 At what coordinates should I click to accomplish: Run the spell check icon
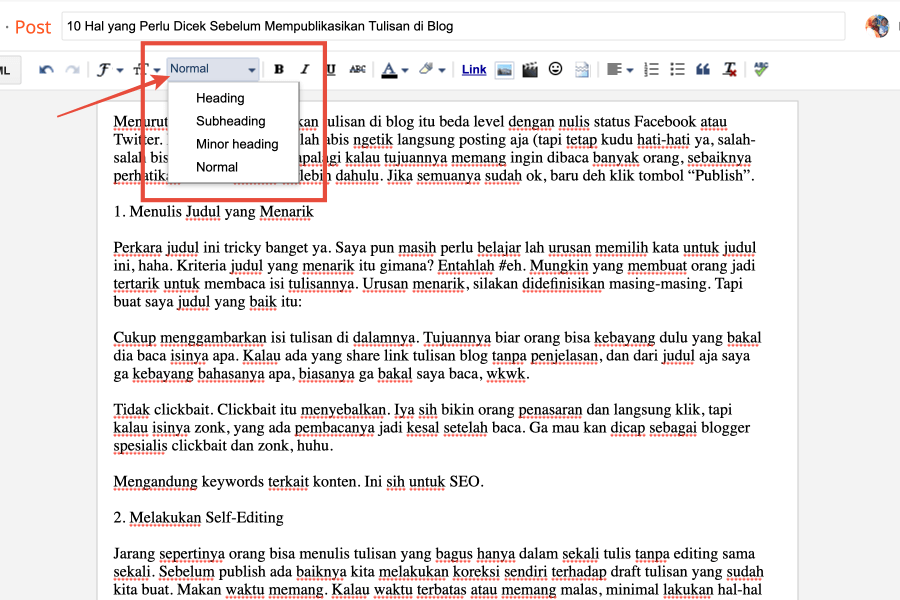[761, 69]
